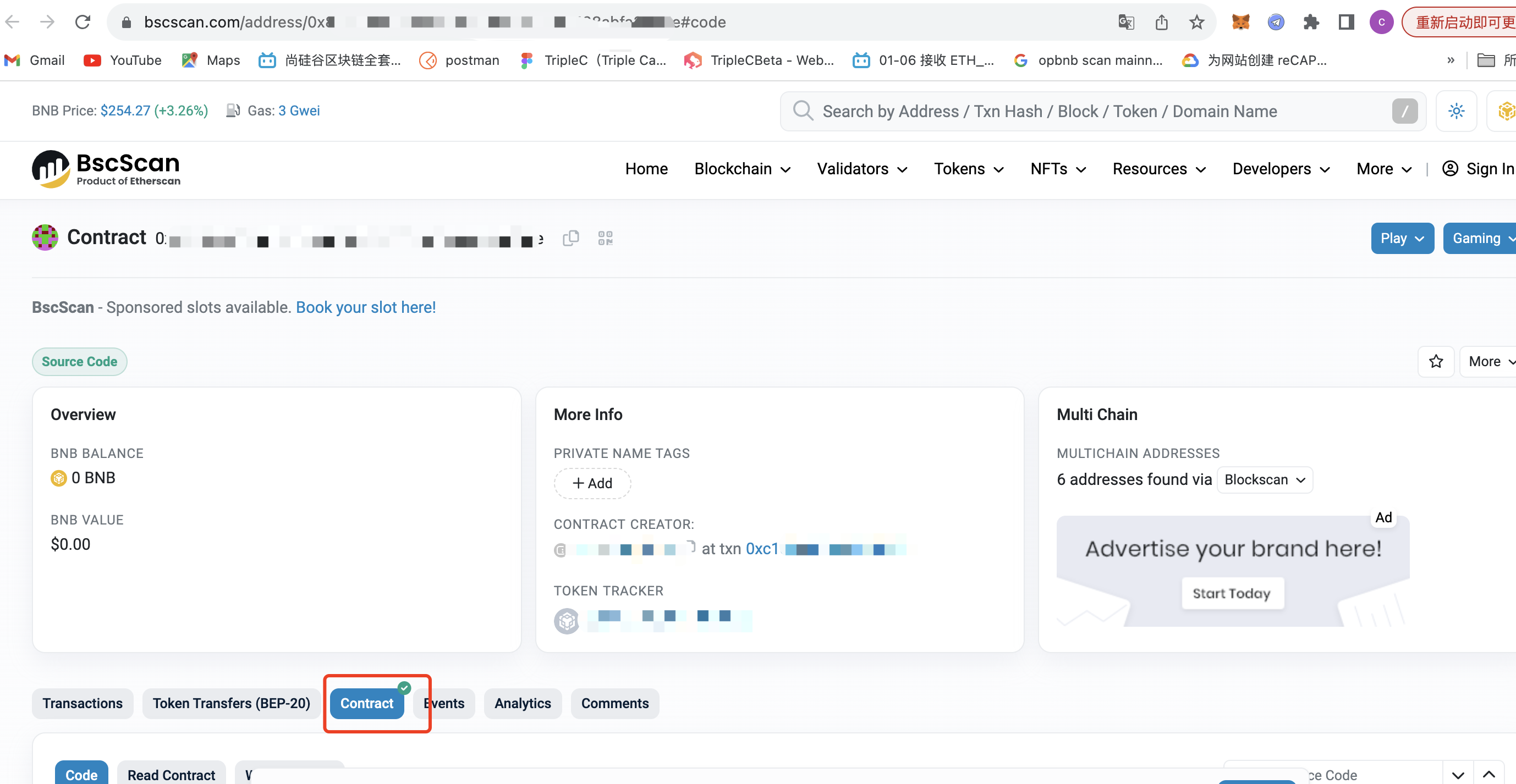Click the Start Today ad button
Screen dimensions: 1516x784
(x=1232, y=593)
